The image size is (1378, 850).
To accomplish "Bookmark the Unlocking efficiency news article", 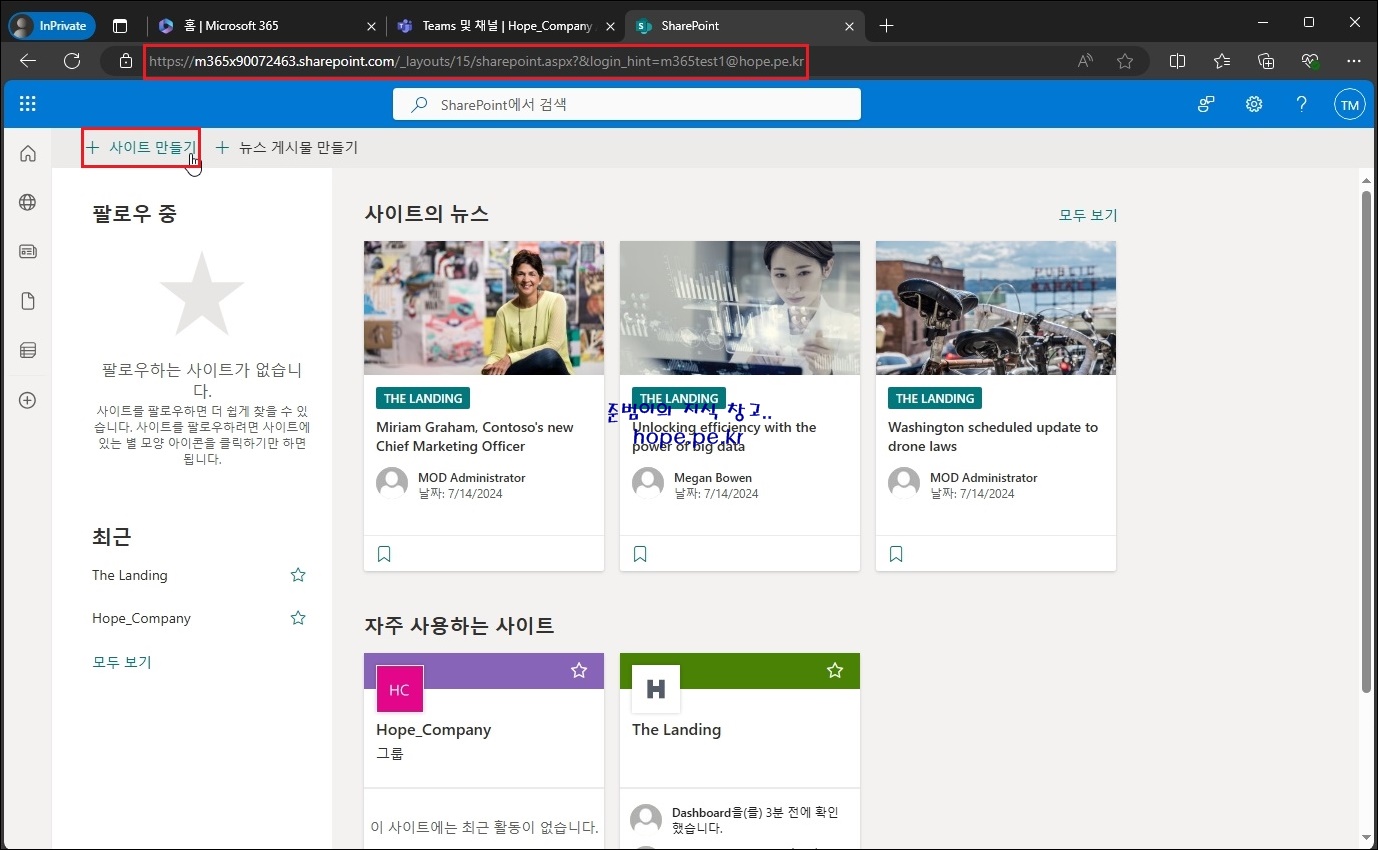I will point(640,554).
